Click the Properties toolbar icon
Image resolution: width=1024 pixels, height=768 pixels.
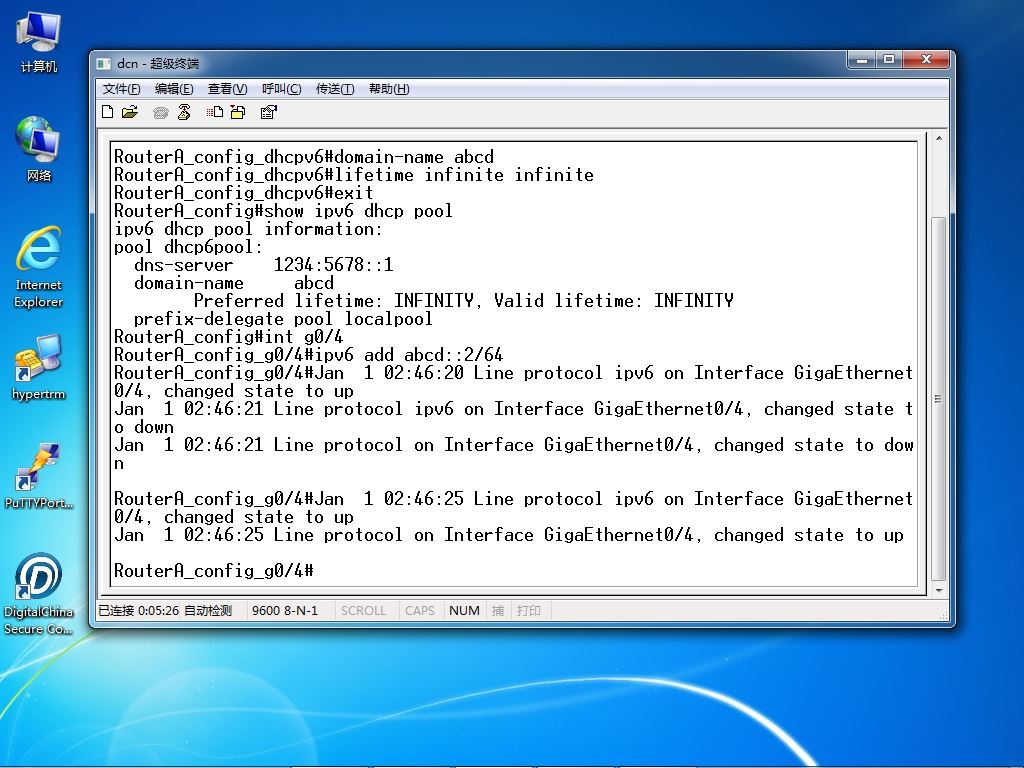click(x=268, y=112)
